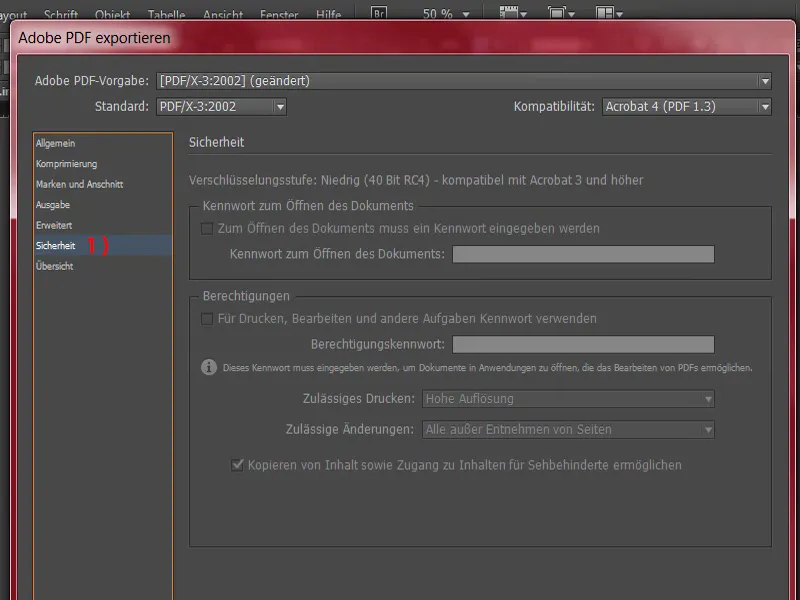The image size is (800, 600).
Task: Open the view options icon in top bar
Action: point(512,13)
